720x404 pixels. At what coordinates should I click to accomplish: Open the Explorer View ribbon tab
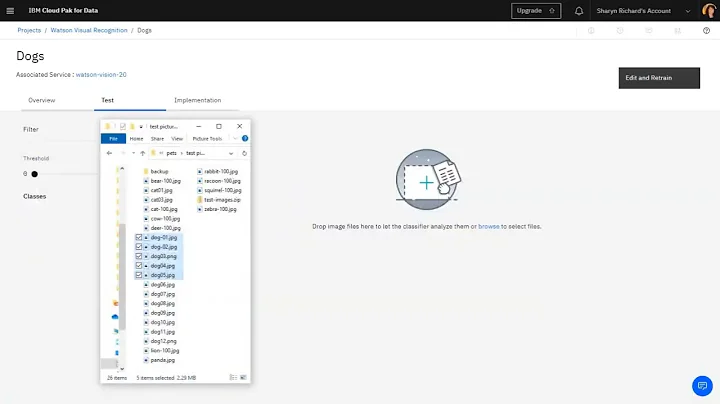[177, 138]
